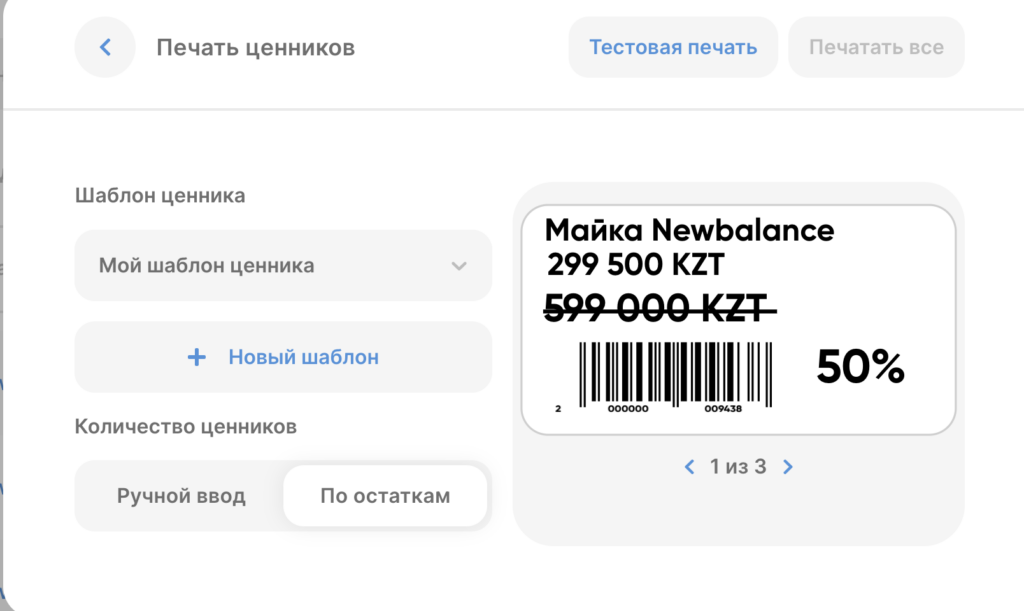This screenshot has width=1024, height=611.
Task: Click the Печать ценников page title
Action: [x=255, y=48]
